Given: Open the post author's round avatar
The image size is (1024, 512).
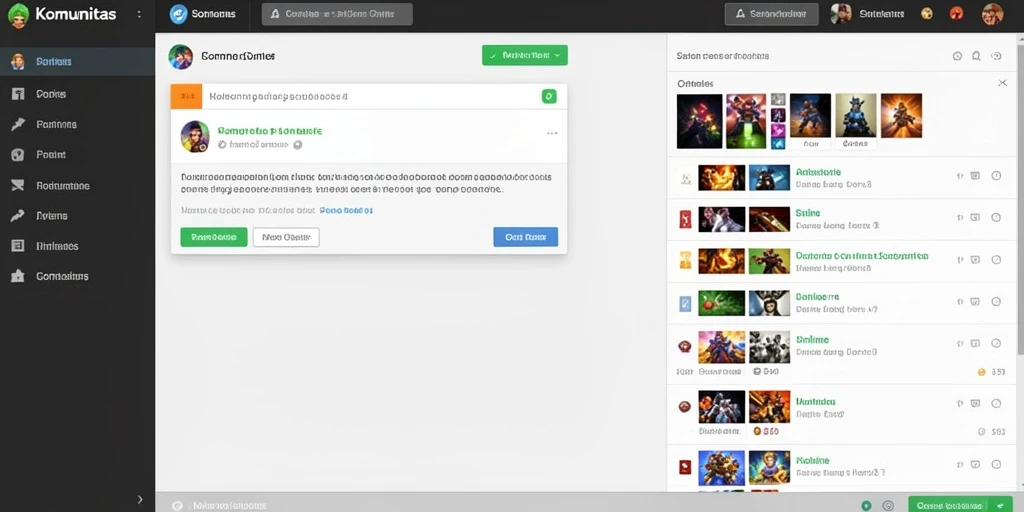Looking at the screenshot, I should (x=195, y=136).
